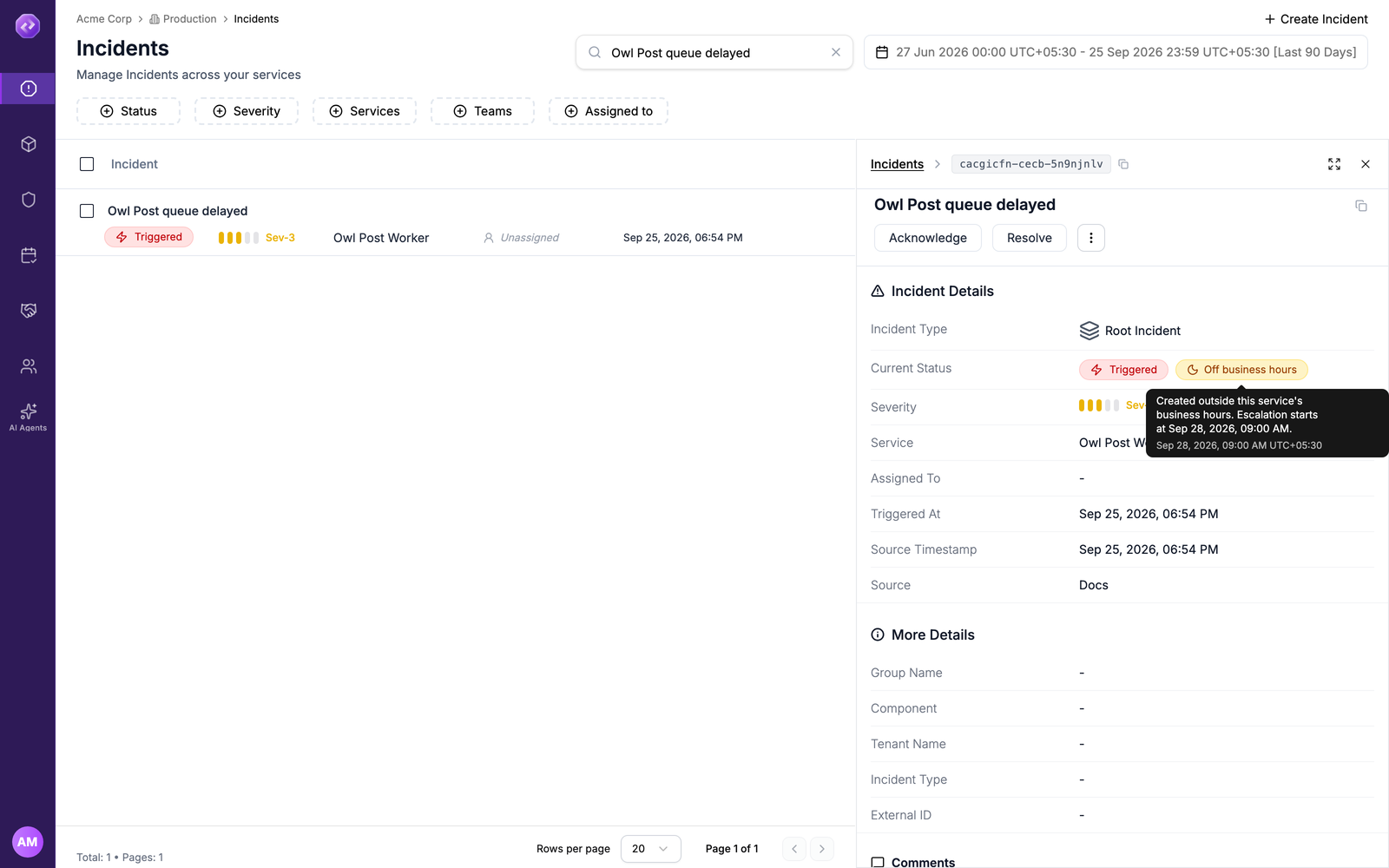
Task: Go to Acme Corp breadcrumb
Action: (104, 19)
